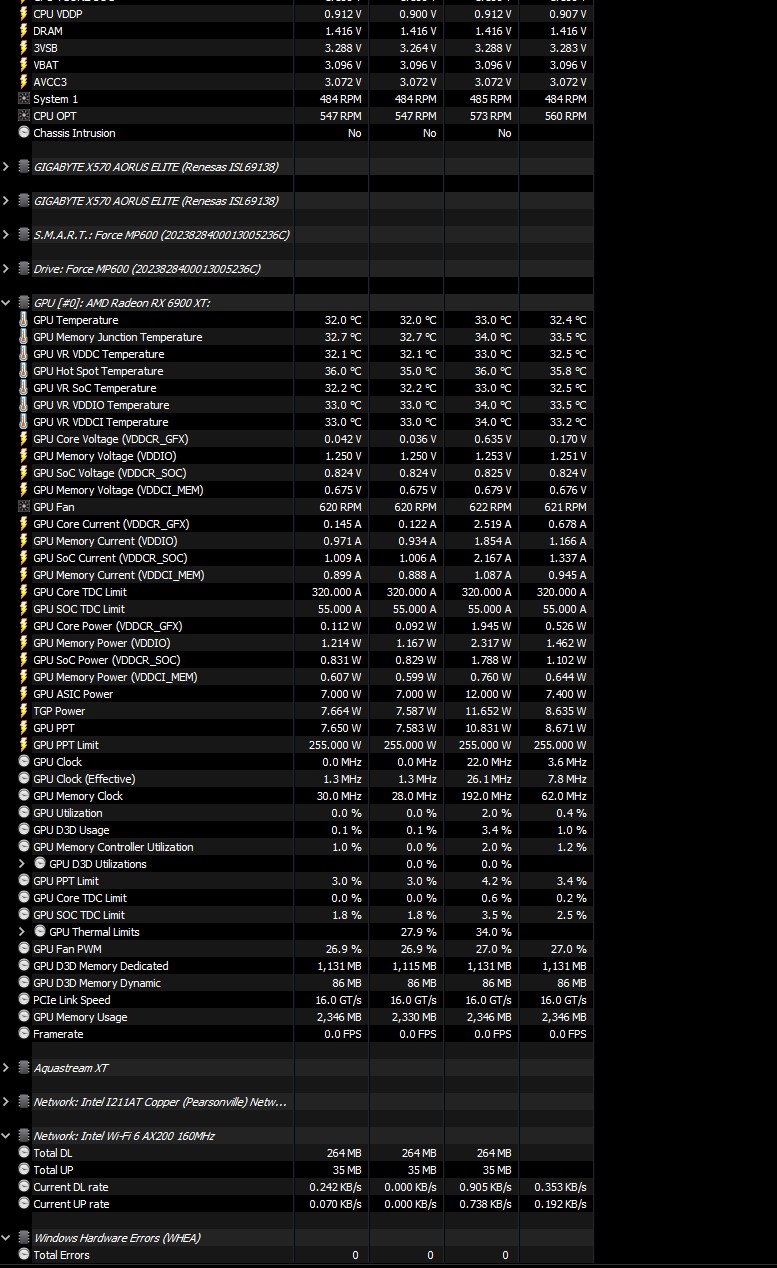The image size is (777, 1268).
Task: Click the GPU Clock sensor icon
Action: (x=24, y=762)
